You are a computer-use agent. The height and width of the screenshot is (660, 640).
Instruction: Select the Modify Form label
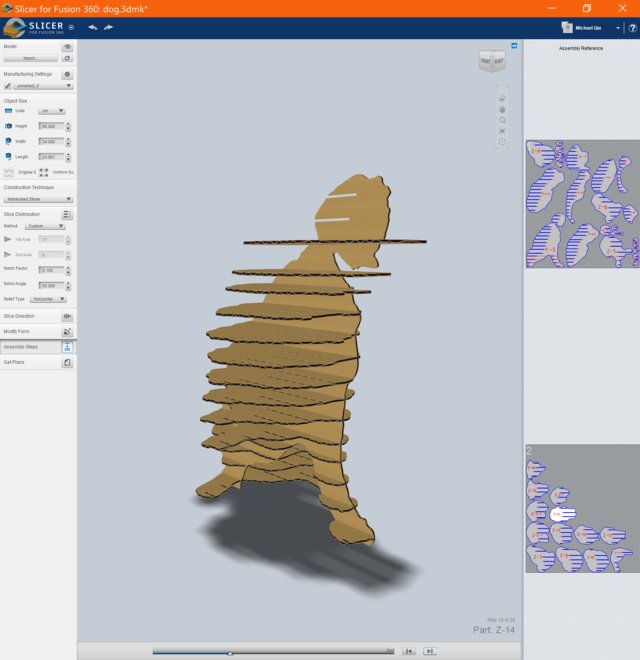16,331
